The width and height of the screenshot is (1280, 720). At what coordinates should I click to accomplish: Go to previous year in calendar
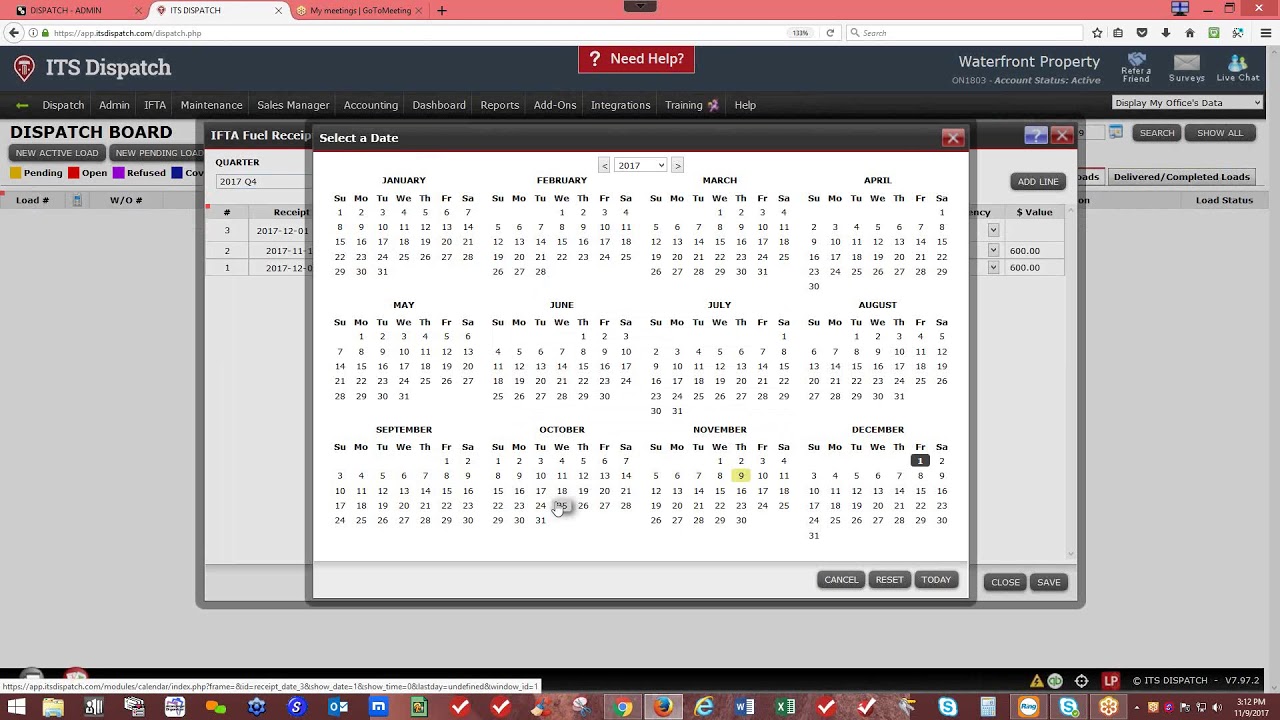coord(604,165)
